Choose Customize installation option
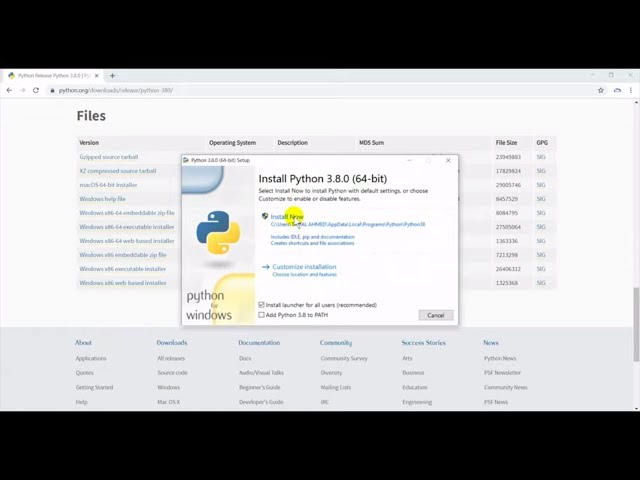This screenshot has height=480, width=640. click(304, 267)
